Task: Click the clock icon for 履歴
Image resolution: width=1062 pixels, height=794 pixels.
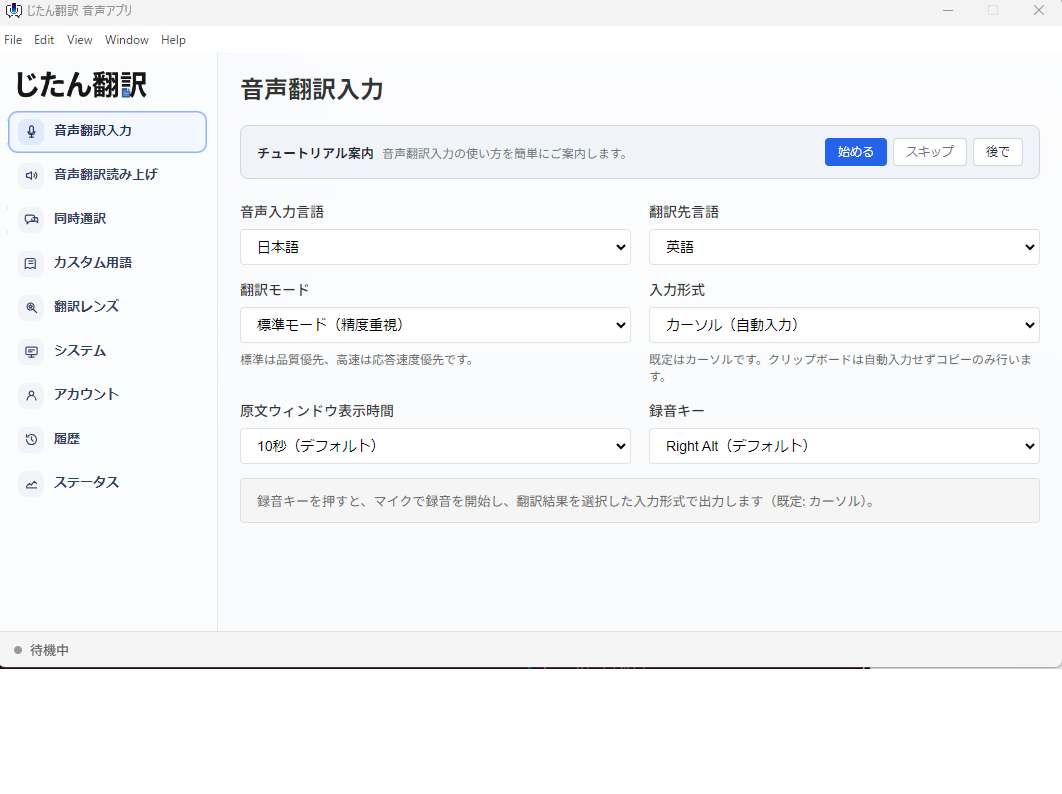Action: click(31, 440)
